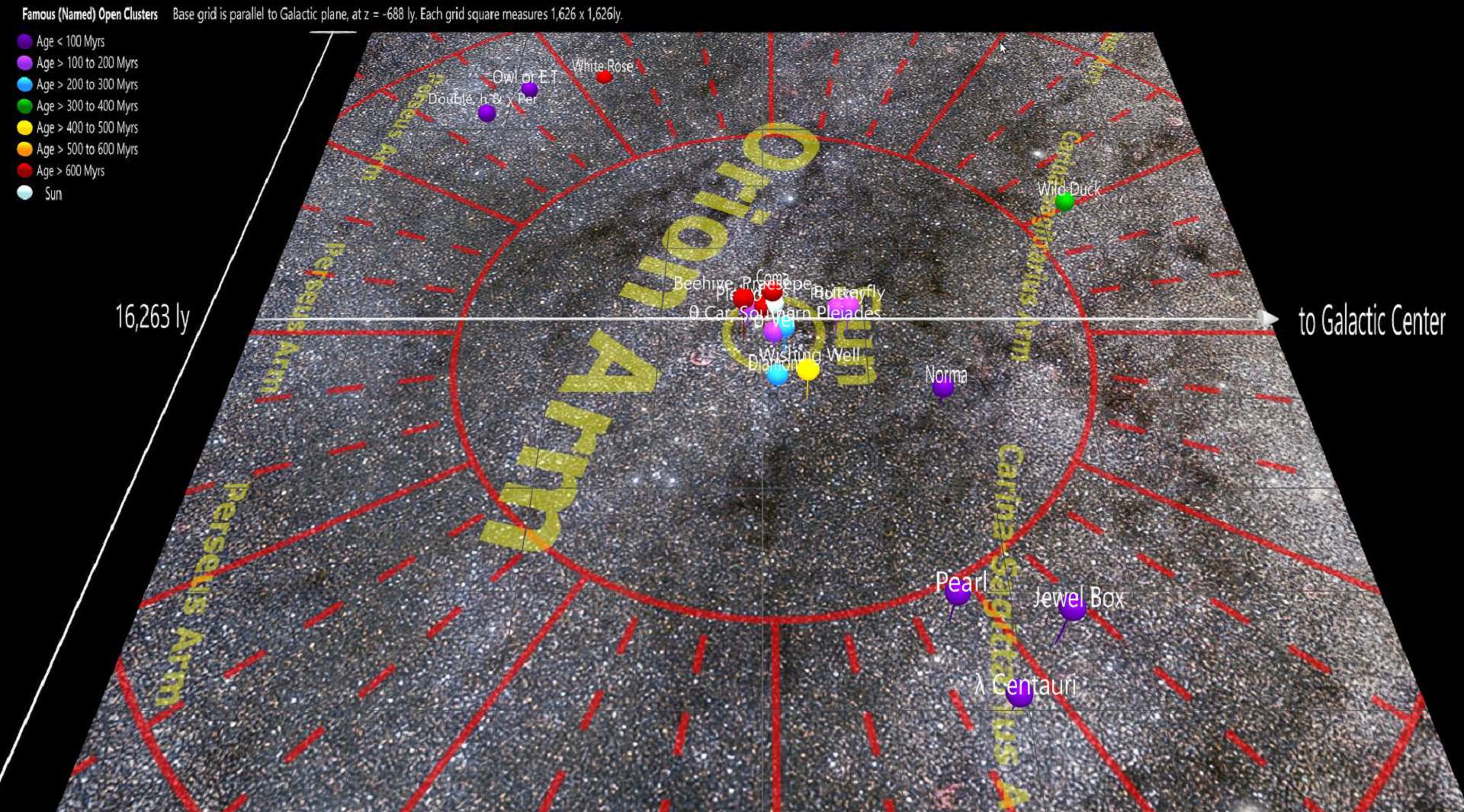Select the '16,263 ly' scale label

tap(152, 317)
